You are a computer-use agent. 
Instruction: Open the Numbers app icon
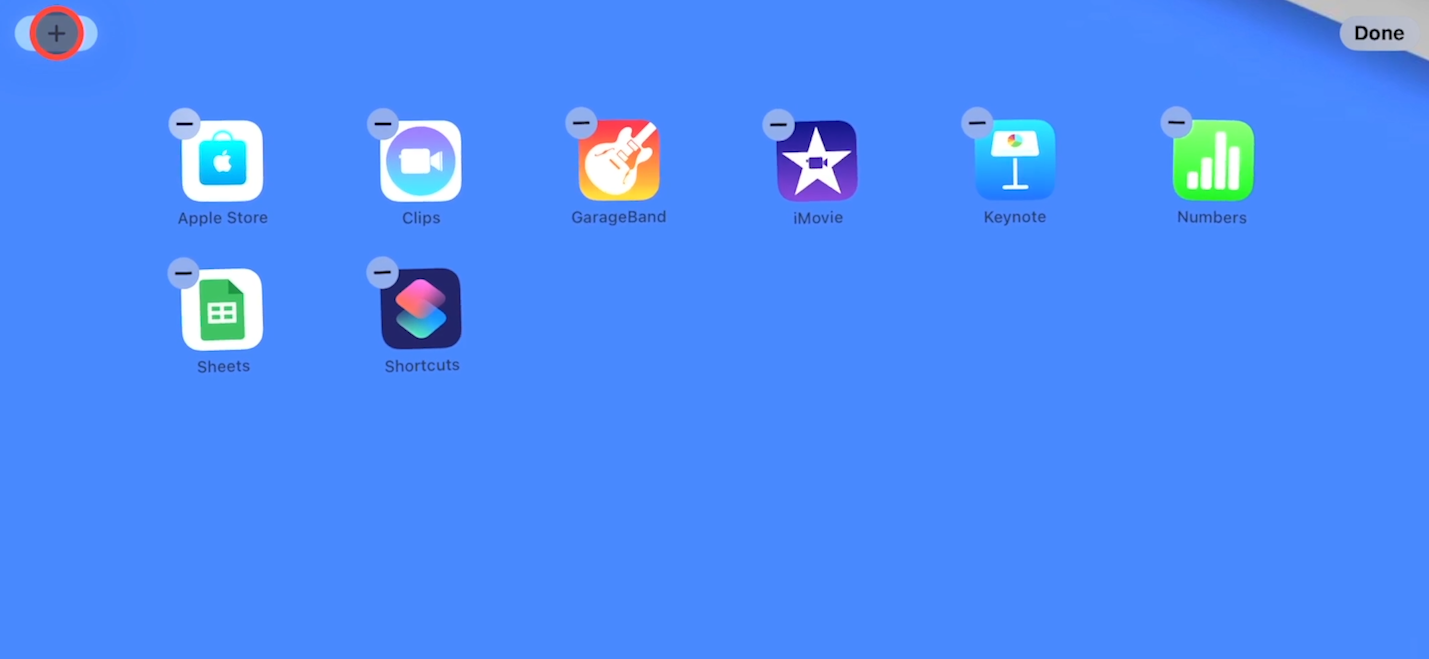tap(1213, 161)
